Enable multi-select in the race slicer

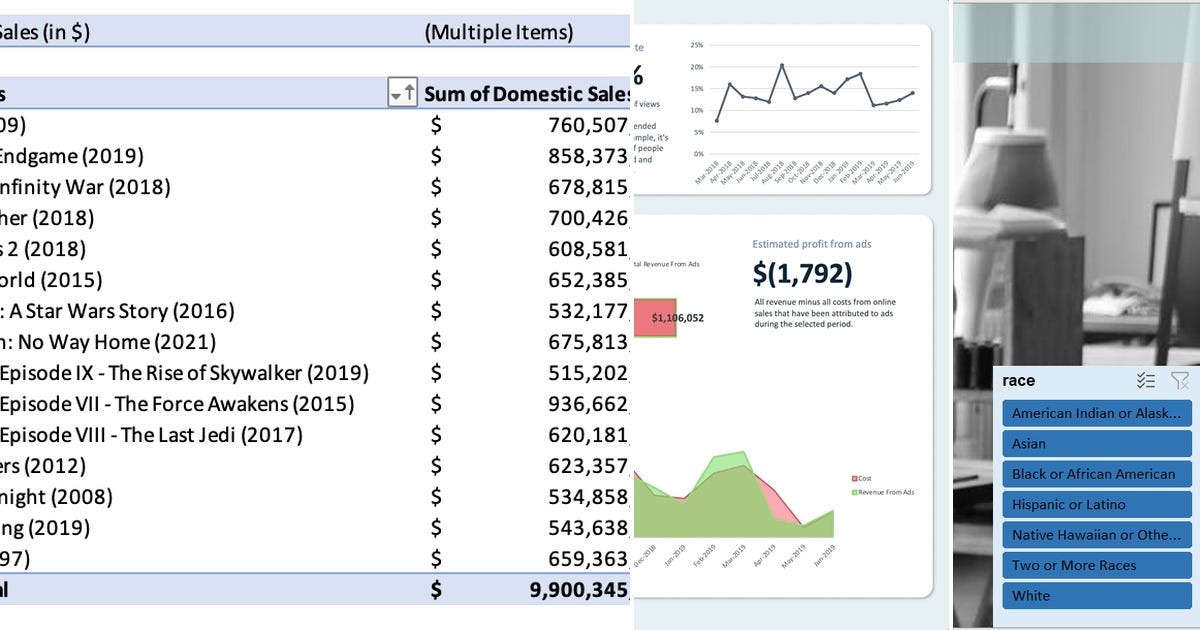1146,380
